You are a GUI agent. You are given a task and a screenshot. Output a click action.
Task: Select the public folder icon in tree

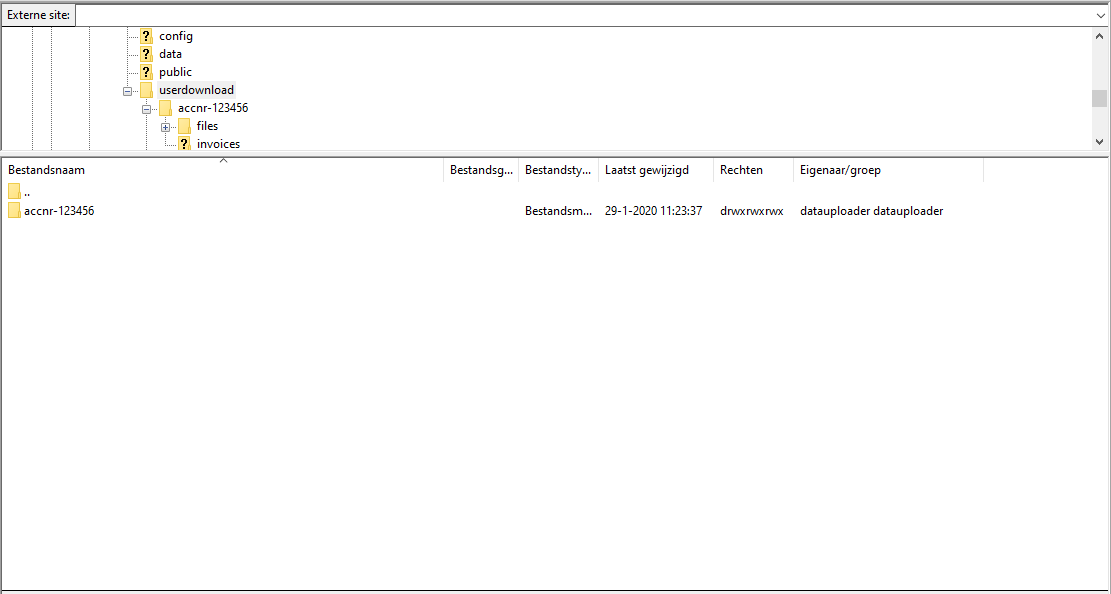tap(146, 72)
